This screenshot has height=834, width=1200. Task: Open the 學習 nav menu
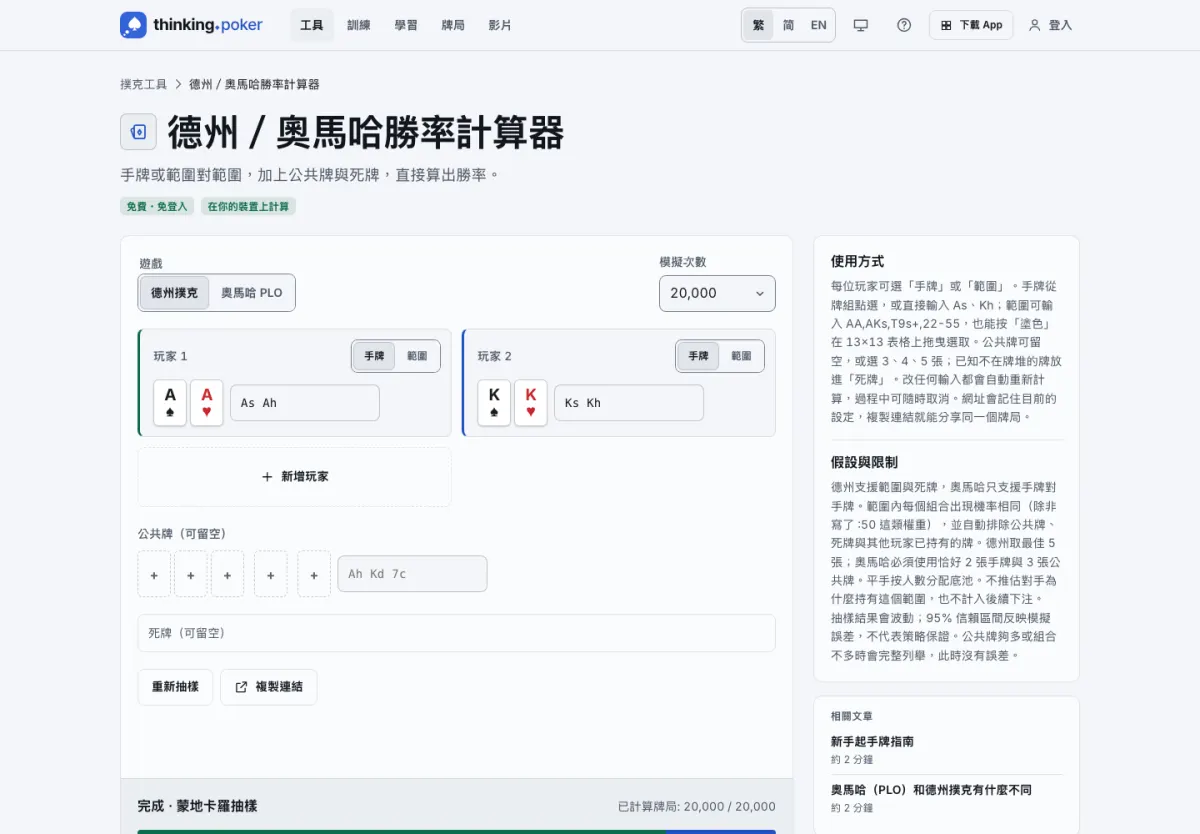click(x=406, y=25)
